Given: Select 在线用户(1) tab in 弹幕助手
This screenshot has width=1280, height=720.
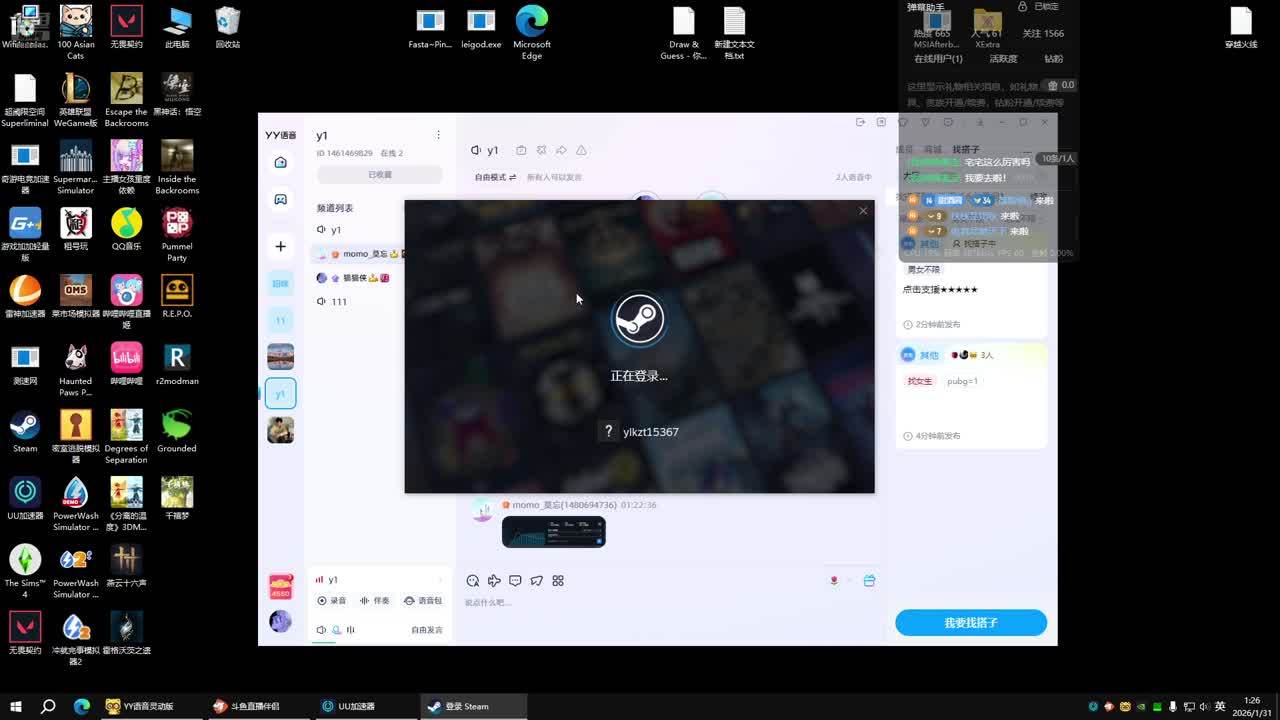Looking at the screenshot, I should 938,59.
